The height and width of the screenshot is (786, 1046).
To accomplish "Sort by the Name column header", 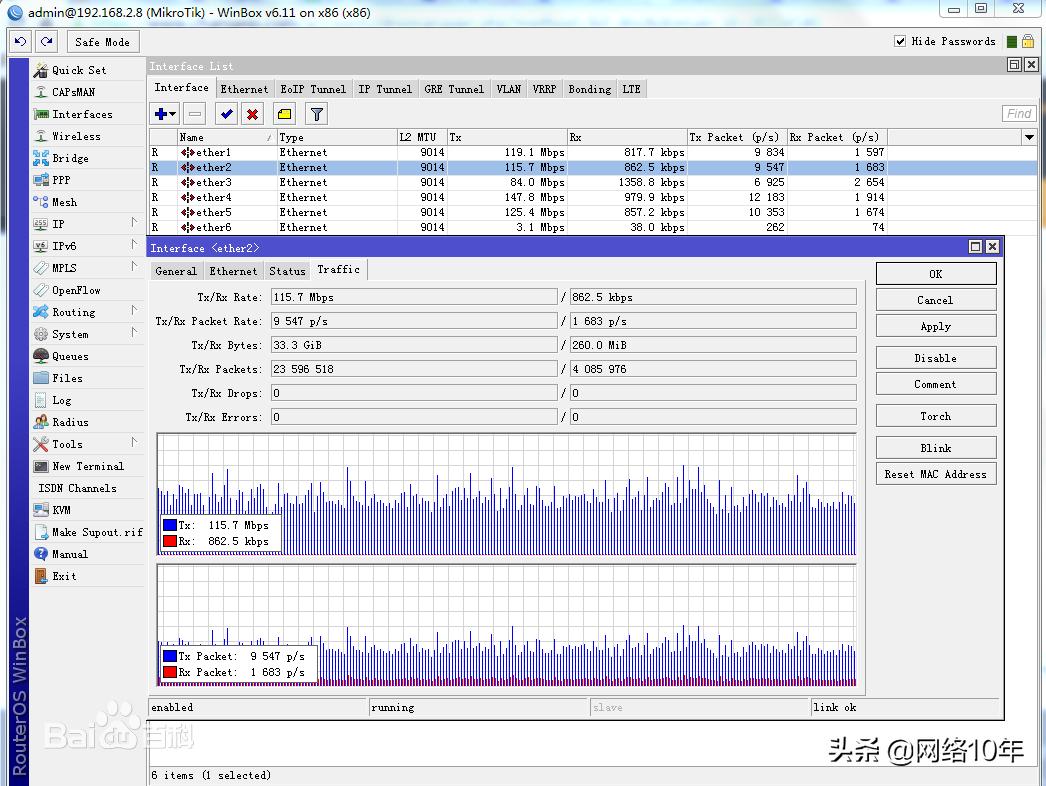I will 226,137.
